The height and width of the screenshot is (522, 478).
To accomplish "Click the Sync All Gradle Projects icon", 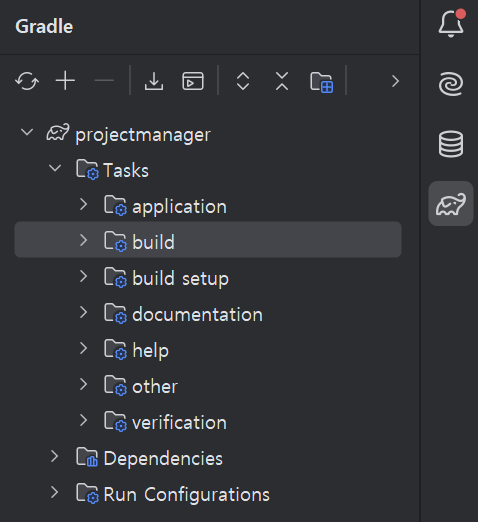I will (27, 81).
